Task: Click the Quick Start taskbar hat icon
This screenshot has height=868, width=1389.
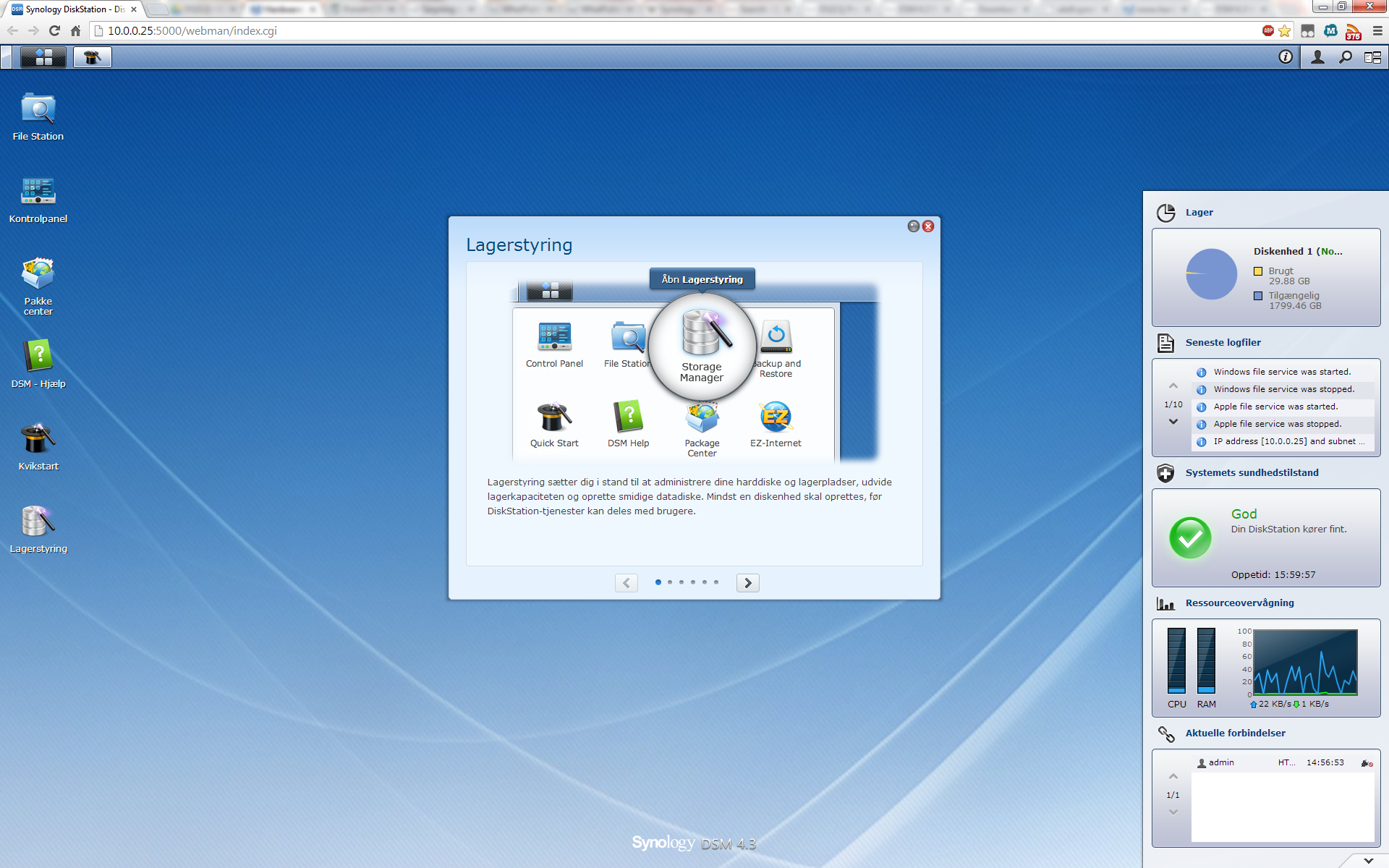Action: point(92,57)
